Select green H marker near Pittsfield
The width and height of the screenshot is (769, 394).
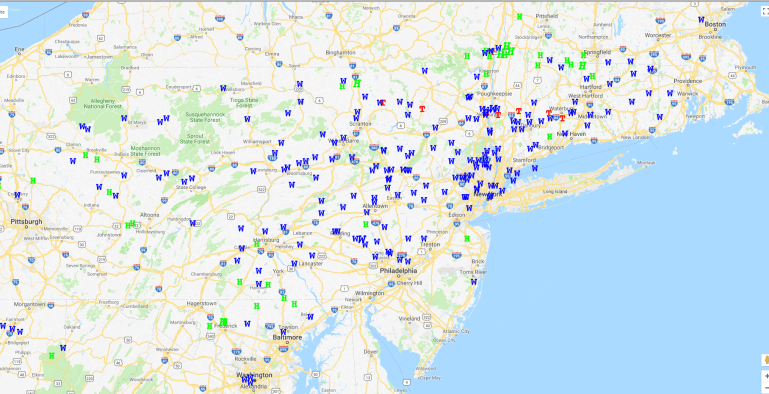pos(519,17)
